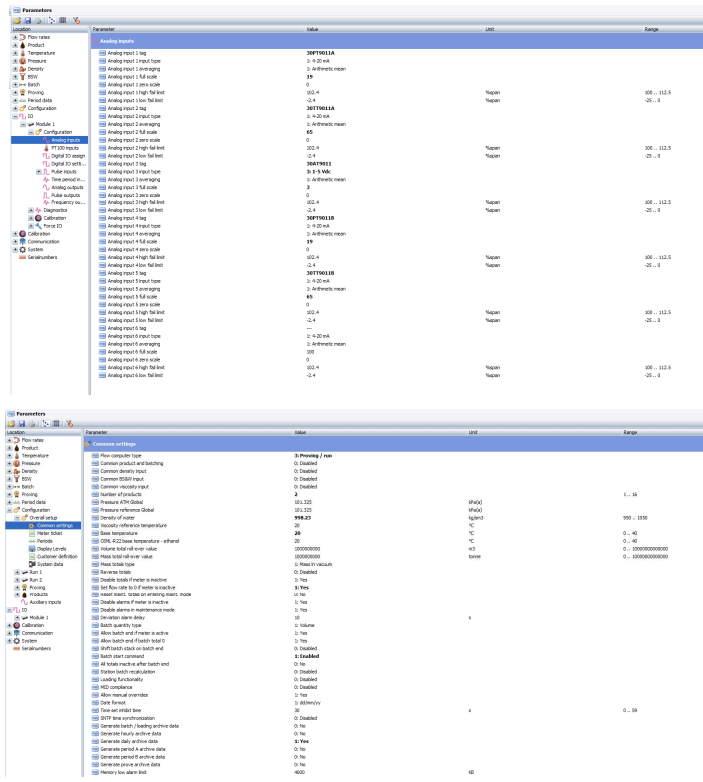703x782 pixels.
Task: Click the clear-filter icon in upper Parameters toolbar
Action: pyautogui.click(x=76, y=20)
